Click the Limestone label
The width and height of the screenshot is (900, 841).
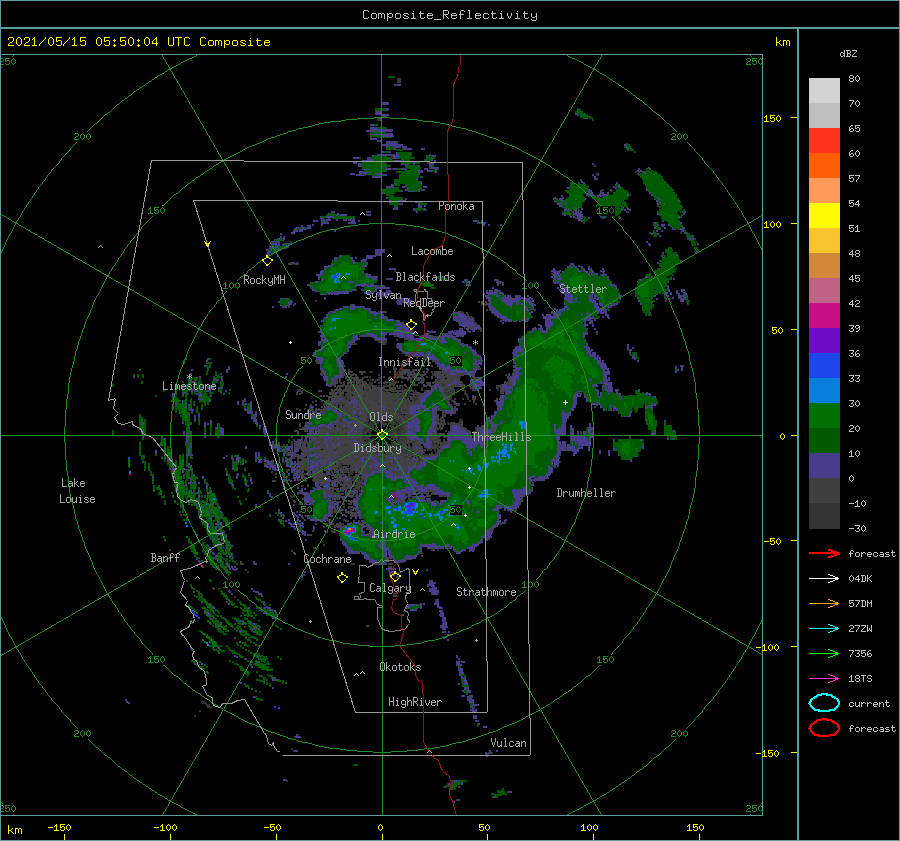click(x=189, y=386)
